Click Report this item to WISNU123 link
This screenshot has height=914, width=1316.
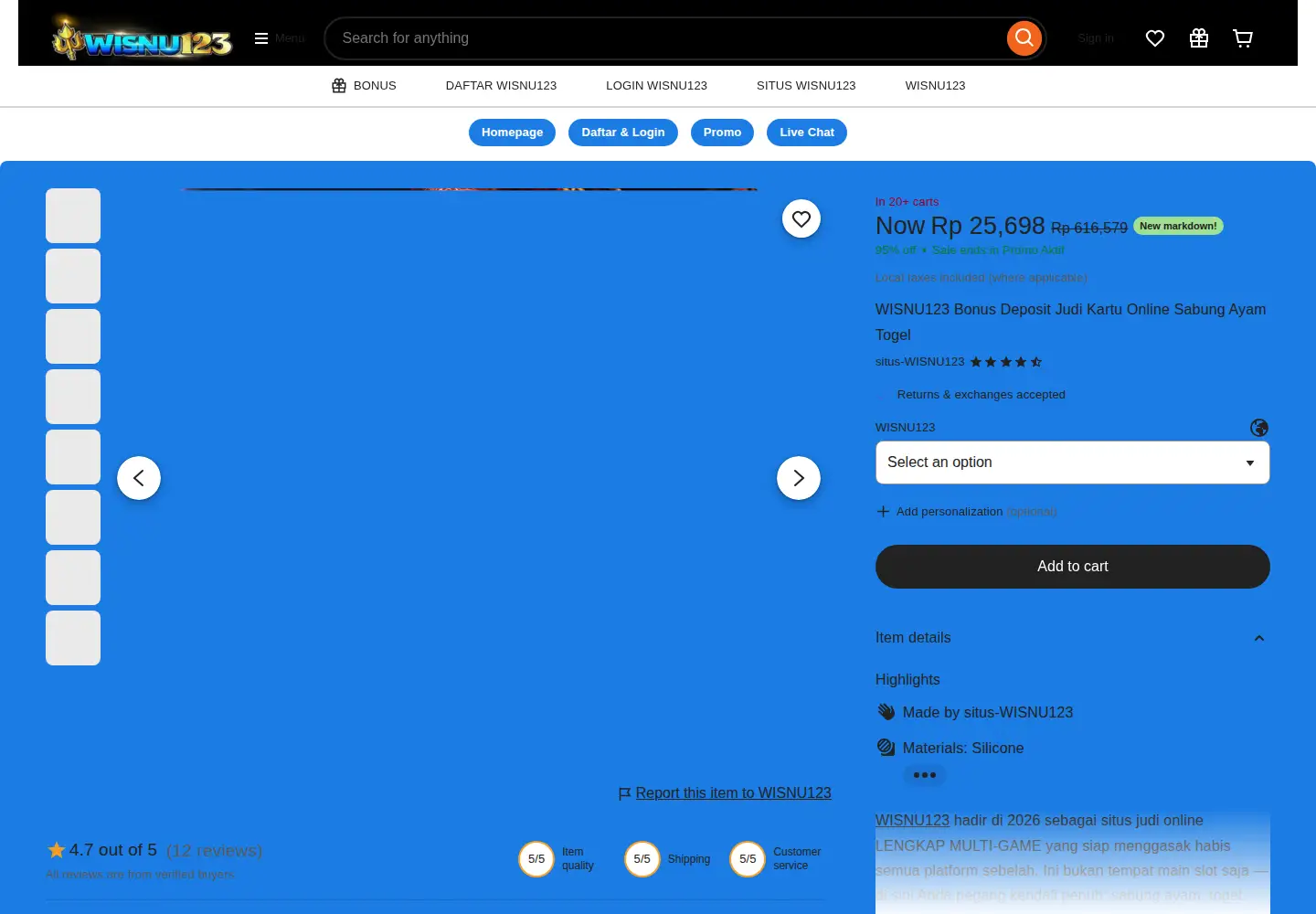pyautogui.click(x=733, y=793)
